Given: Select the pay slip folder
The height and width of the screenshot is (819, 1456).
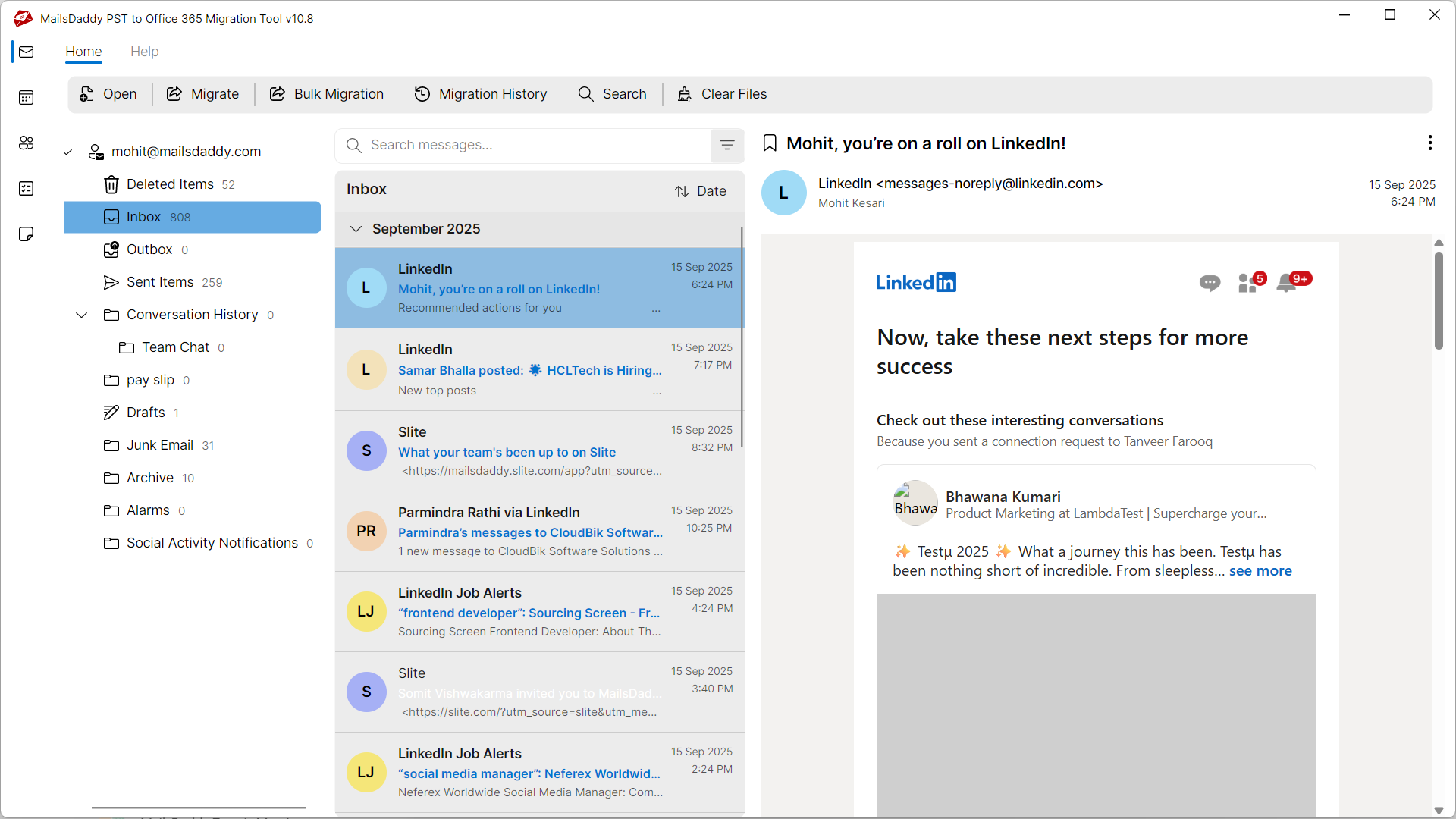Looking at the screenshot, I should point(192,380).
